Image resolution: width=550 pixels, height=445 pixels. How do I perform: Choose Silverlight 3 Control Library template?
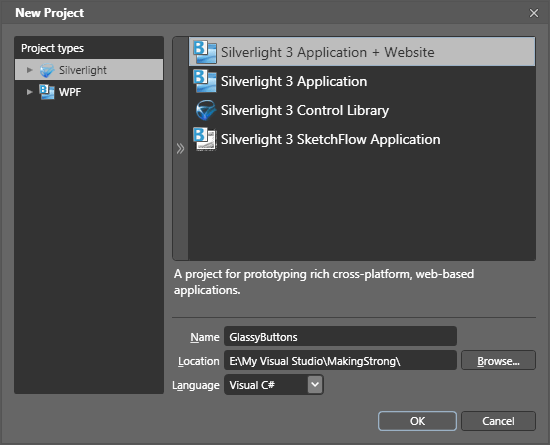click(362, 110)
